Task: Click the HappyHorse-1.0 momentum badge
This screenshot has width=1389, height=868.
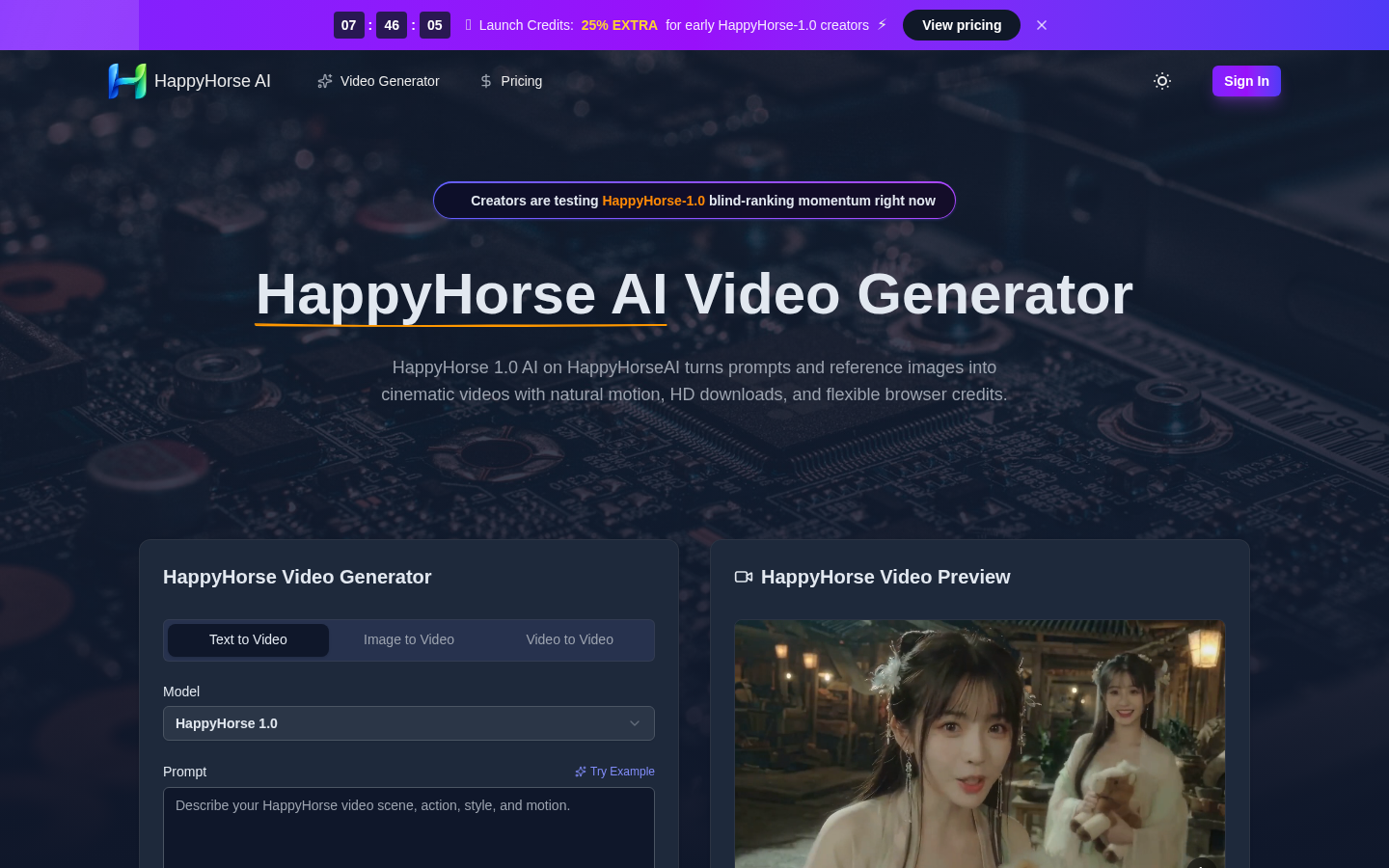Action: [694, 201]
